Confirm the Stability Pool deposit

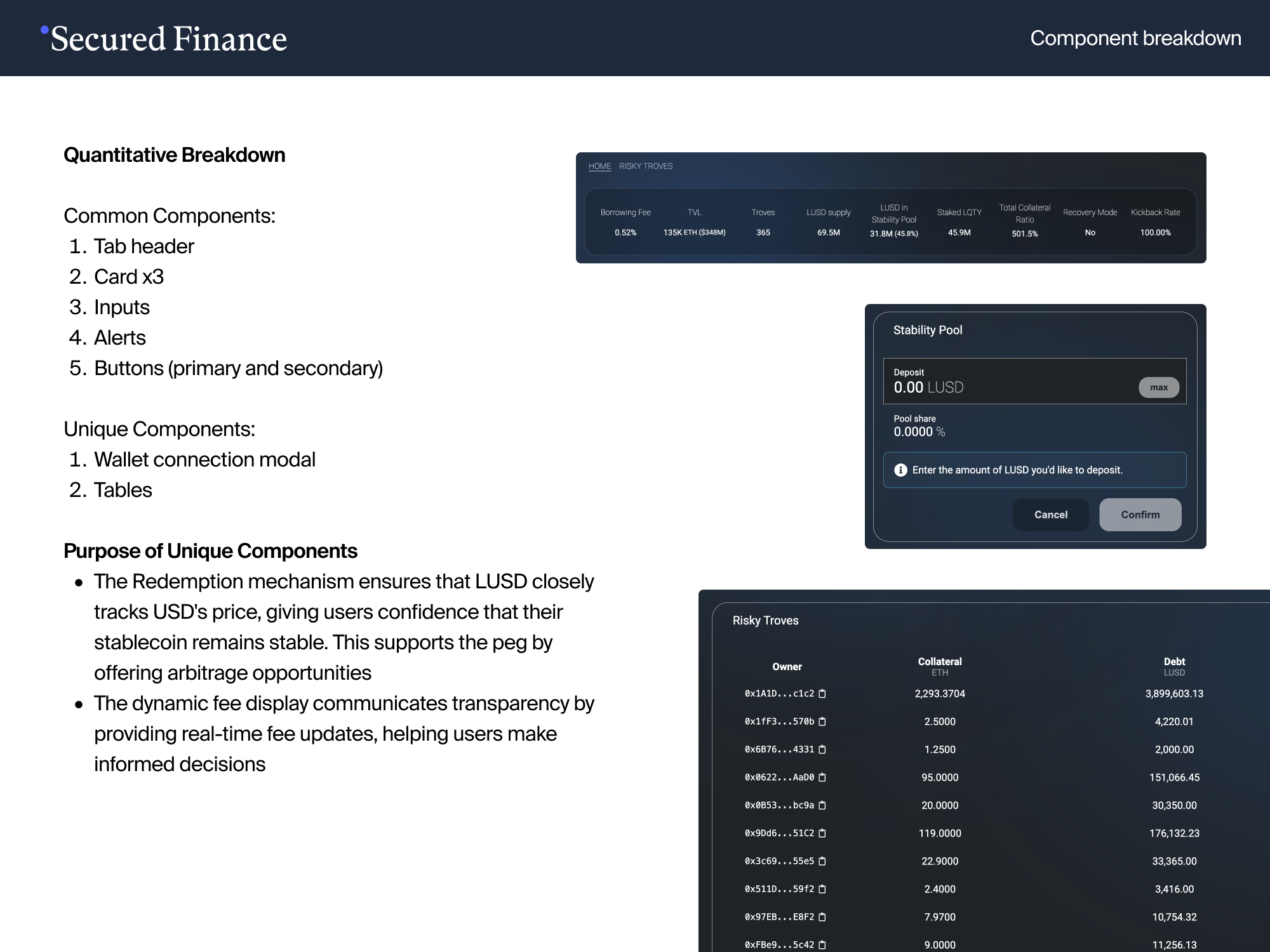[1140, 515]
